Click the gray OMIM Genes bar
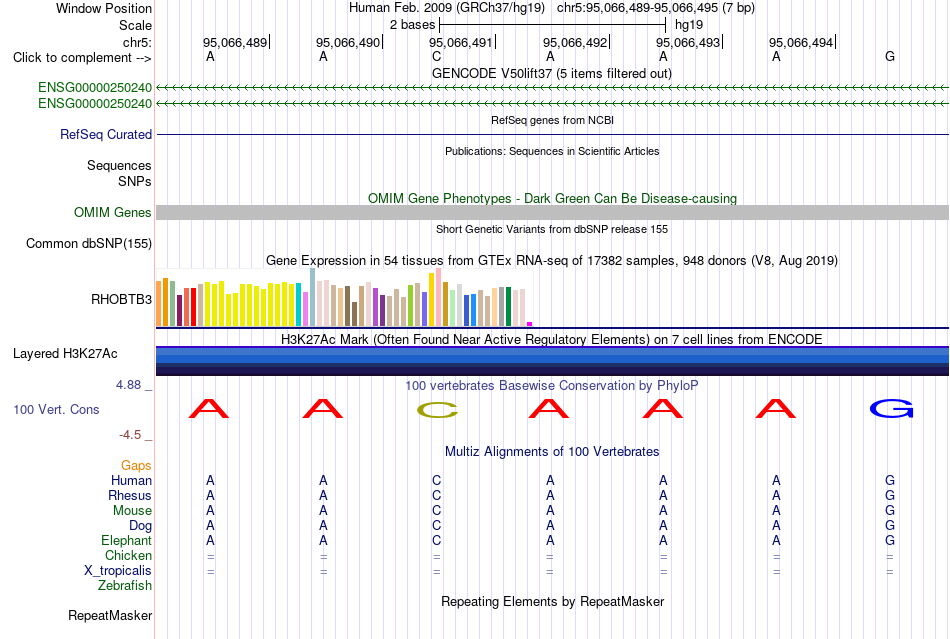Screen dimensions: 950x639 tap(552, 212)
